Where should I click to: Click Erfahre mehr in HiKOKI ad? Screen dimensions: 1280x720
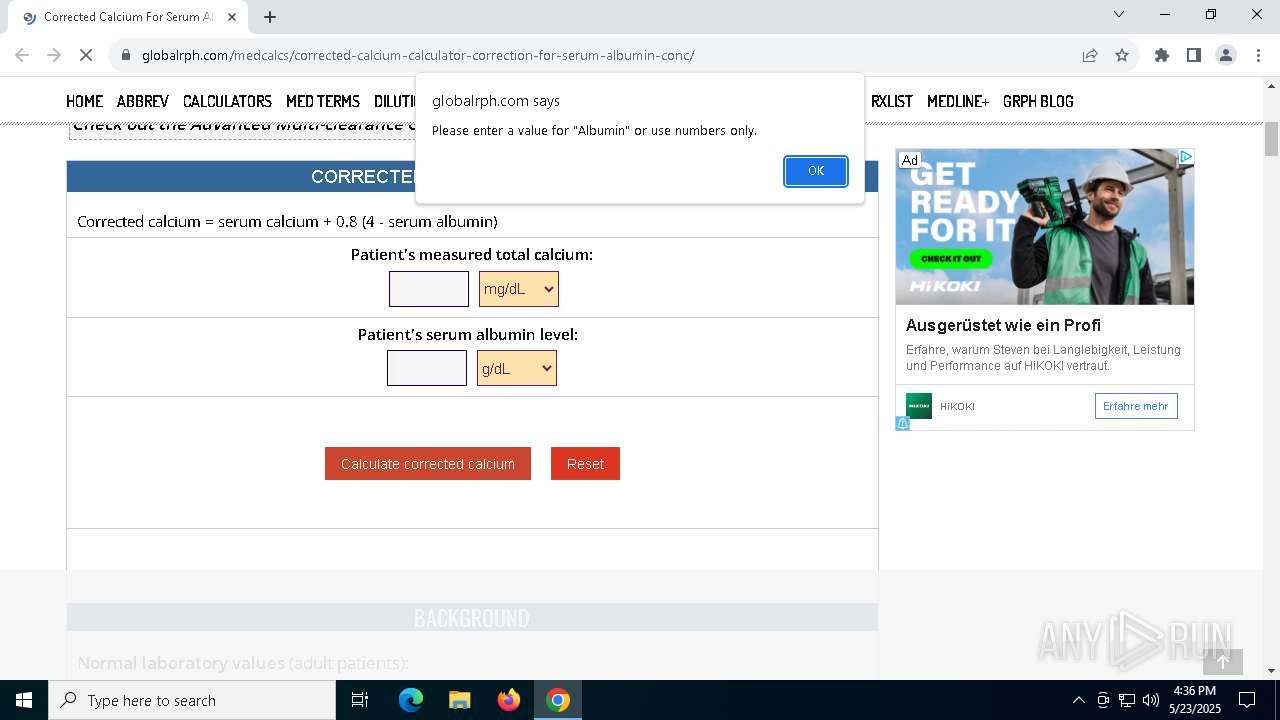pos(1136,406)
